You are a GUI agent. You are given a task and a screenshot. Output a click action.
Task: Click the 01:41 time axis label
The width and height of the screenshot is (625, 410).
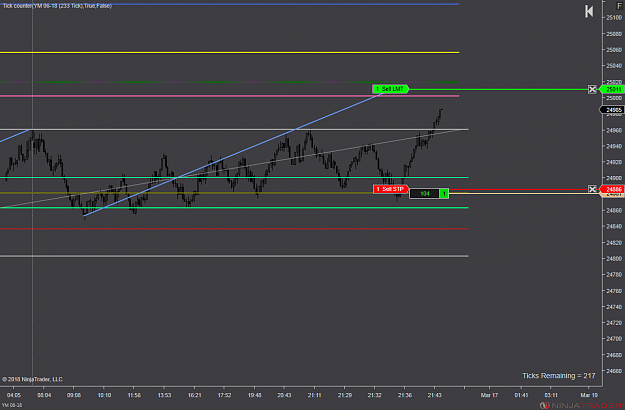click(521, 395)
